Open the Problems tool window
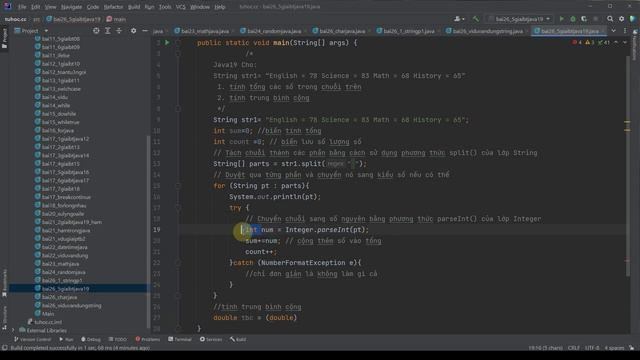The width and height of the screenshot is (640, 360). (x=148, y=339)
